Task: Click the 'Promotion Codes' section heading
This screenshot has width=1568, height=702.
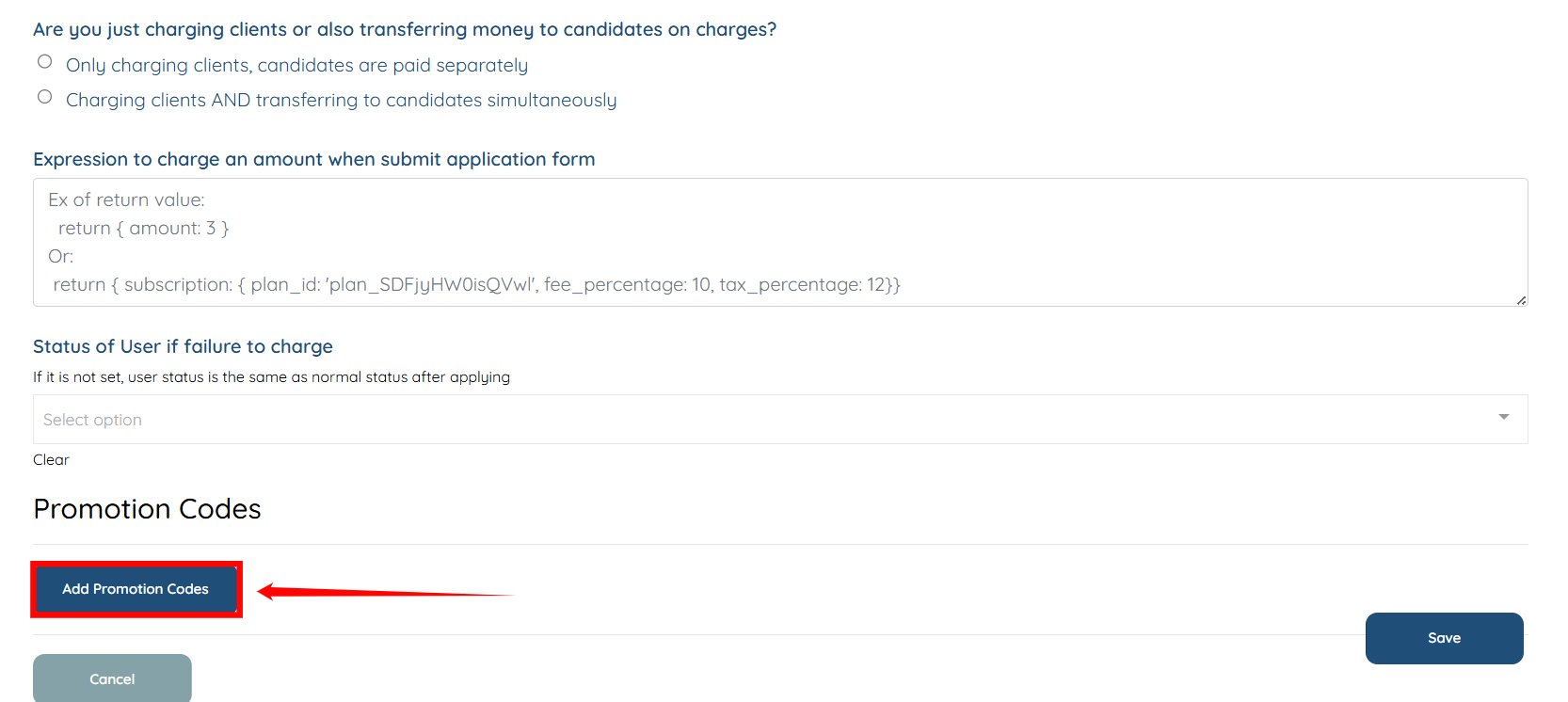Action: coord(147,509)
